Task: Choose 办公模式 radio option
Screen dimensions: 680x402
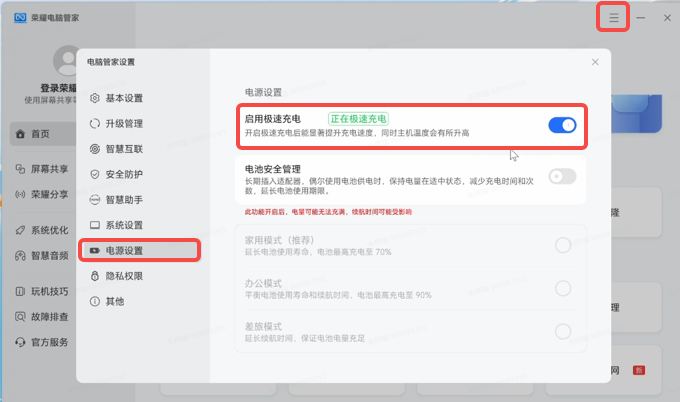Action: click(562, 288)
